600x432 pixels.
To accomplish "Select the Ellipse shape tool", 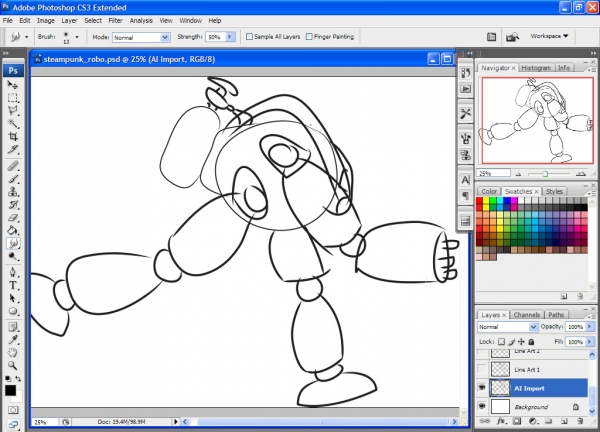I will [13, 311].
